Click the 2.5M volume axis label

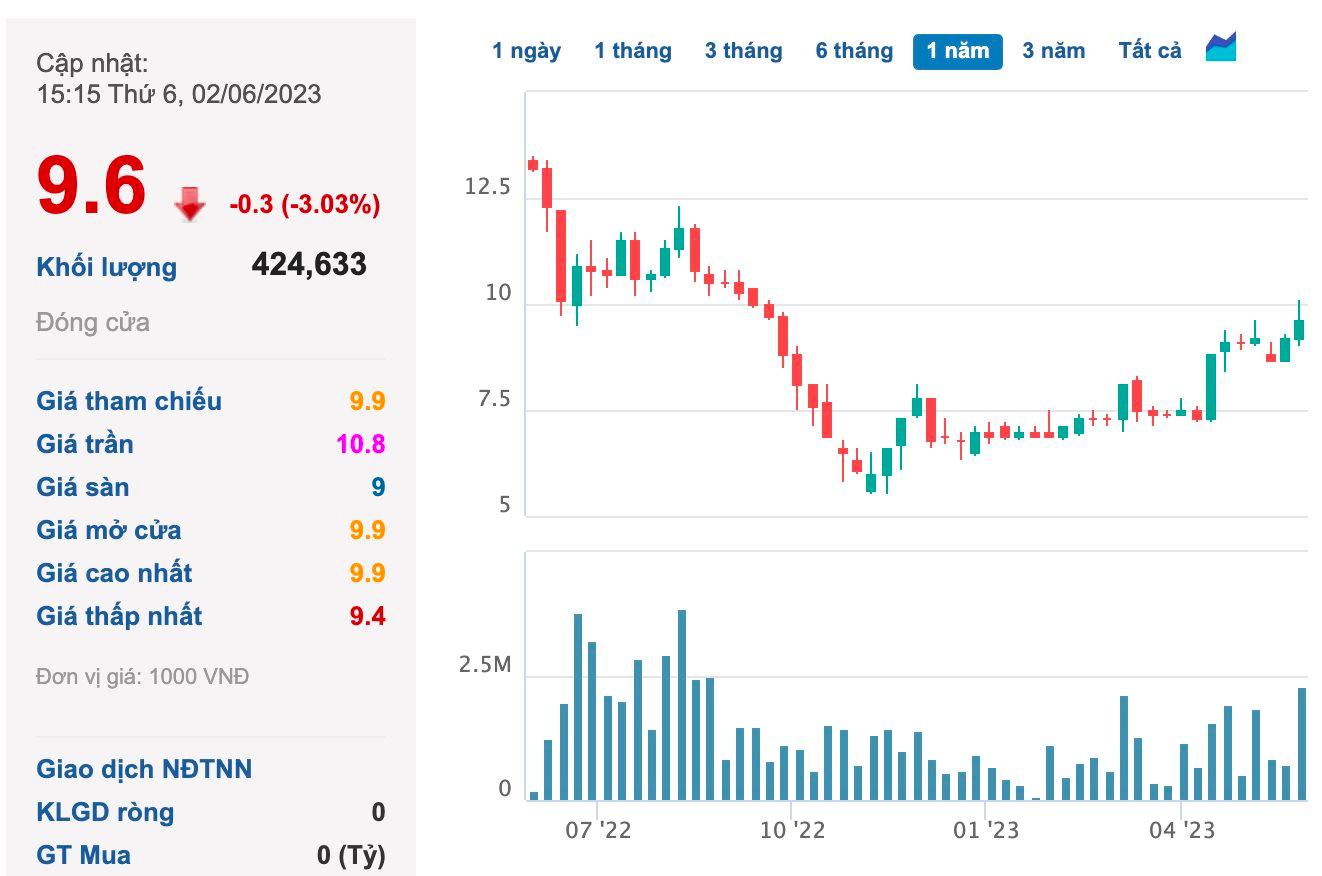click(x=485, y=666)
